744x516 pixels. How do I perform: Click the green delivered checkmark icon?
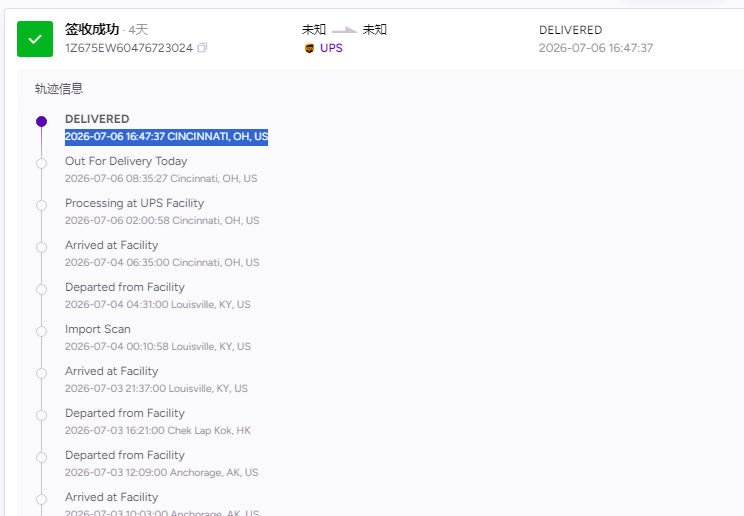pos(35,39)
